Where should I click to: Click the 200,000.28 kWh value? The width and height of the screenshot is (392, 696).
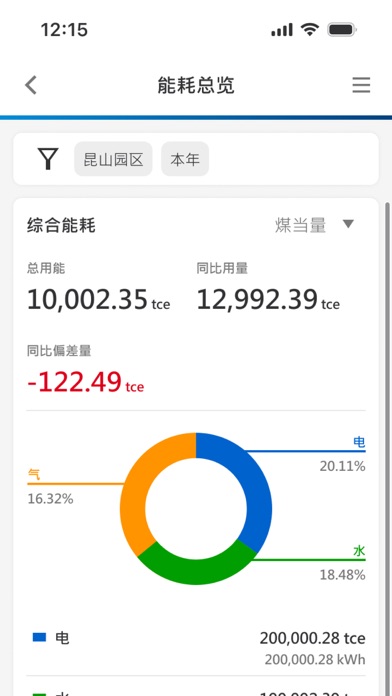click(315, 660)
